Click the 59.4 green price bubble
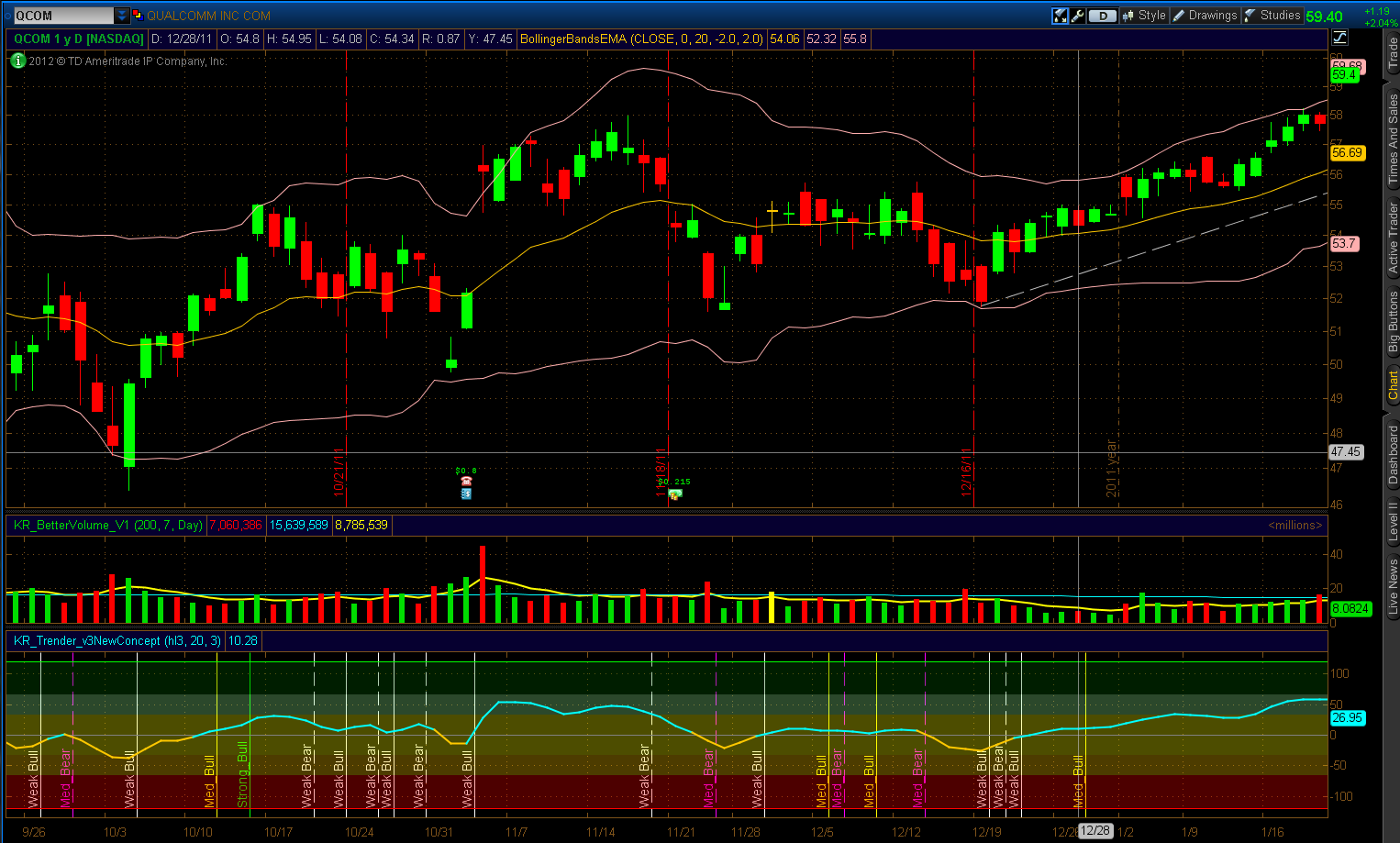Screen dimensions: 1400x843 click(1344, 74)
